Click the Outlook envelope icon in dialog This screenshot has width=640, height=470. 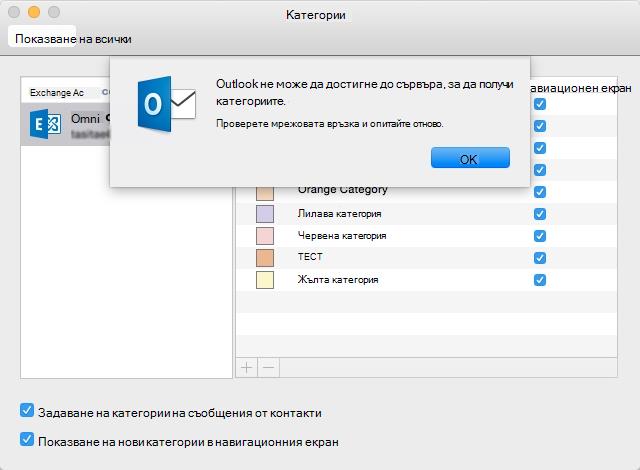[x=167, y=104]
